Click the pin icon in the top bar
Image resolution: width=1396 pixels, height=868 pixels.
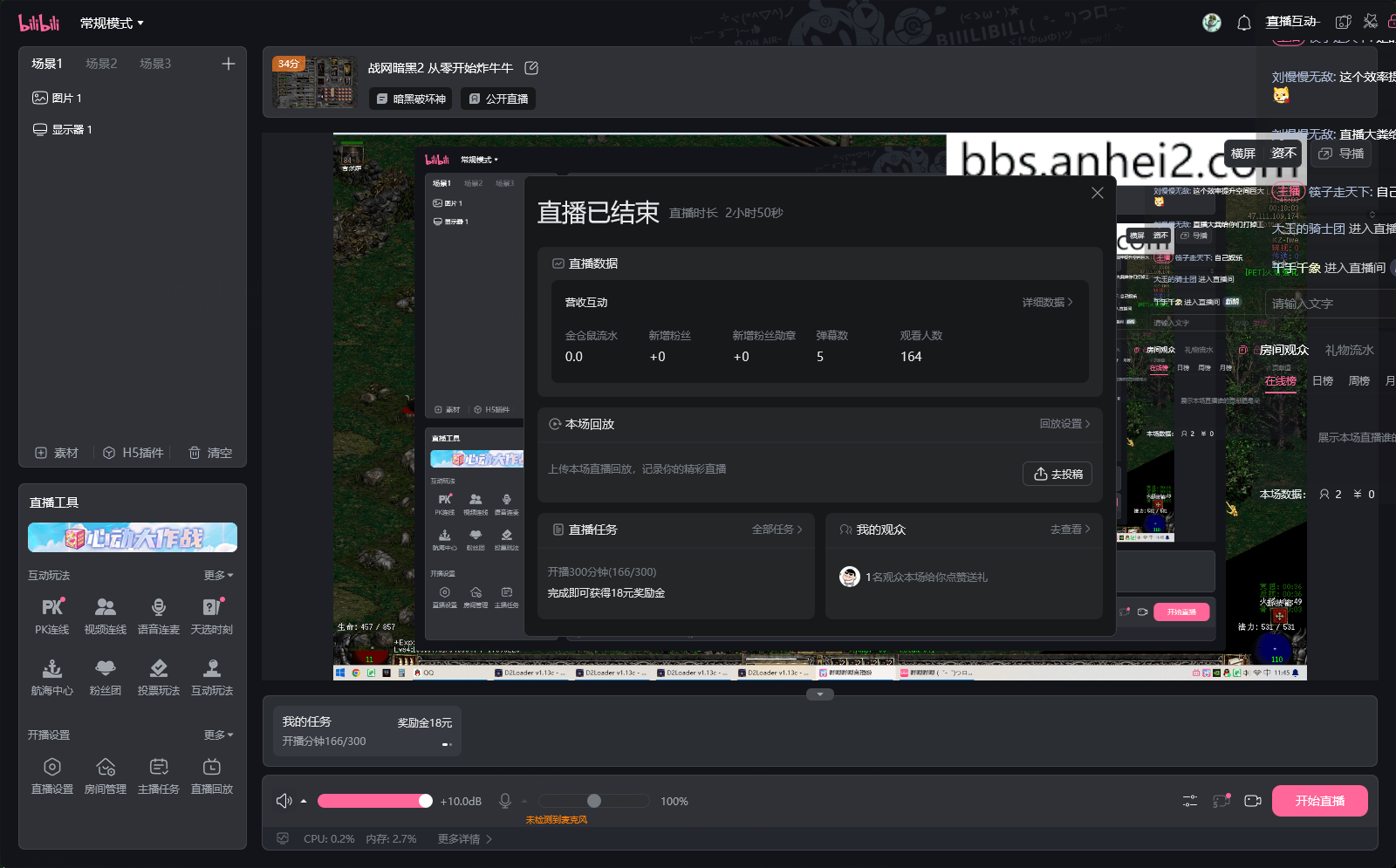pos(1371,22)
